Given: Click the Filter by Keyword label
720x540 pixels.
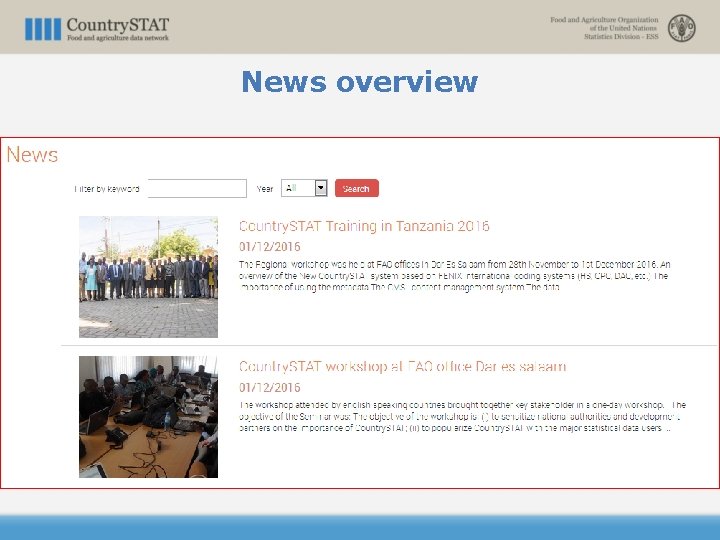Looking at the screenshot, I should click(x=107, y=189).
